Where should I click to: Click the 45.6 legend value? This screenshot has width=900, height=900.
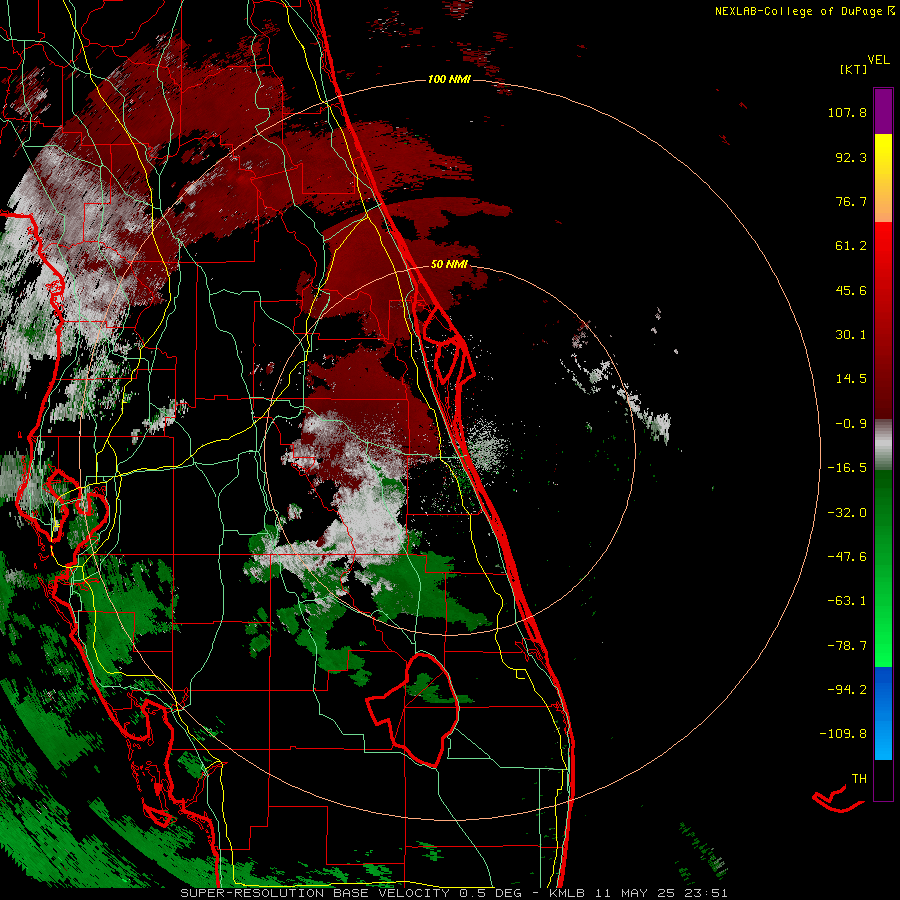[851, 290]
